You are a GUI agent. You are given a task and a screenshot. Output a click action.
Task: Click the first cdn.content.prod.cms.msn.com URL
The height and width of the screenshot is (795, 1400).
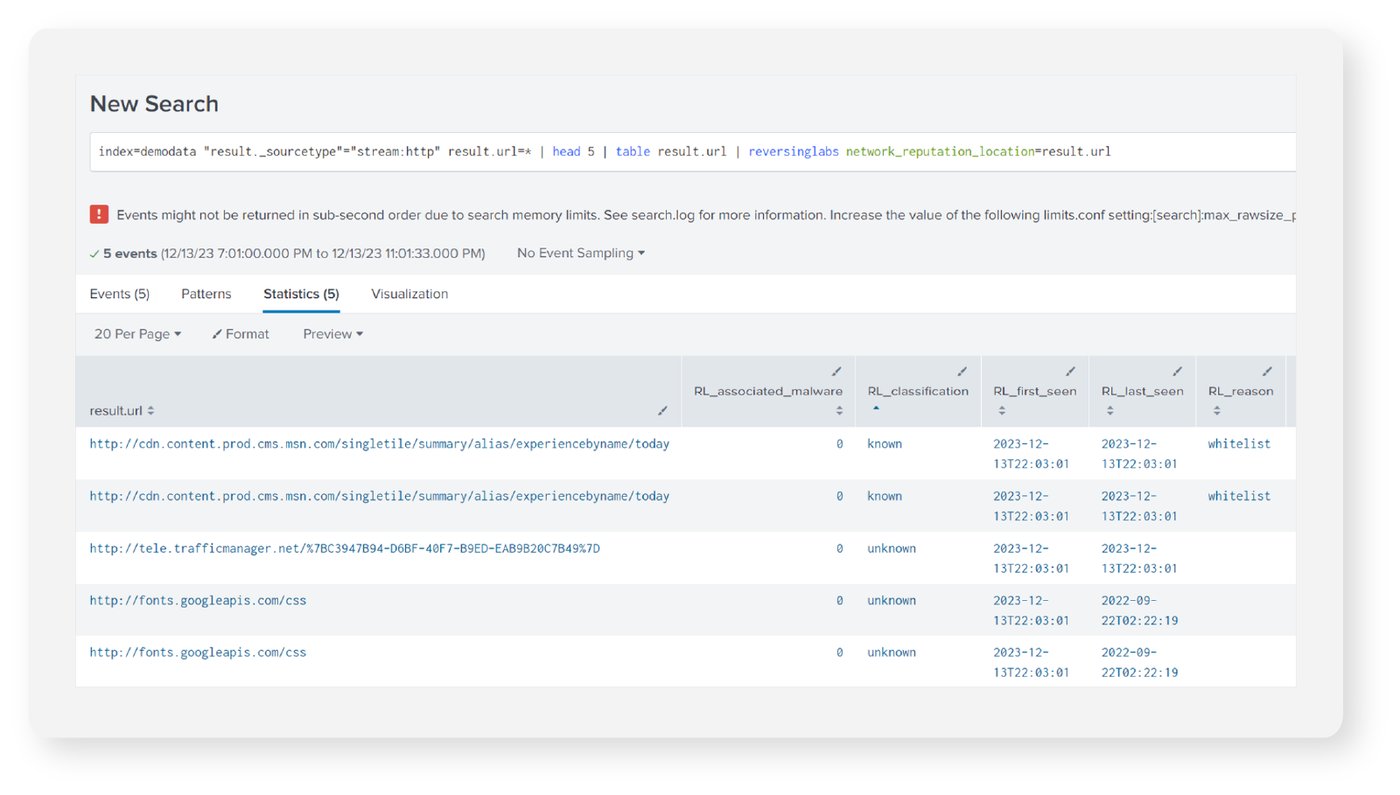pyautogui.click(x=379, y=443)
